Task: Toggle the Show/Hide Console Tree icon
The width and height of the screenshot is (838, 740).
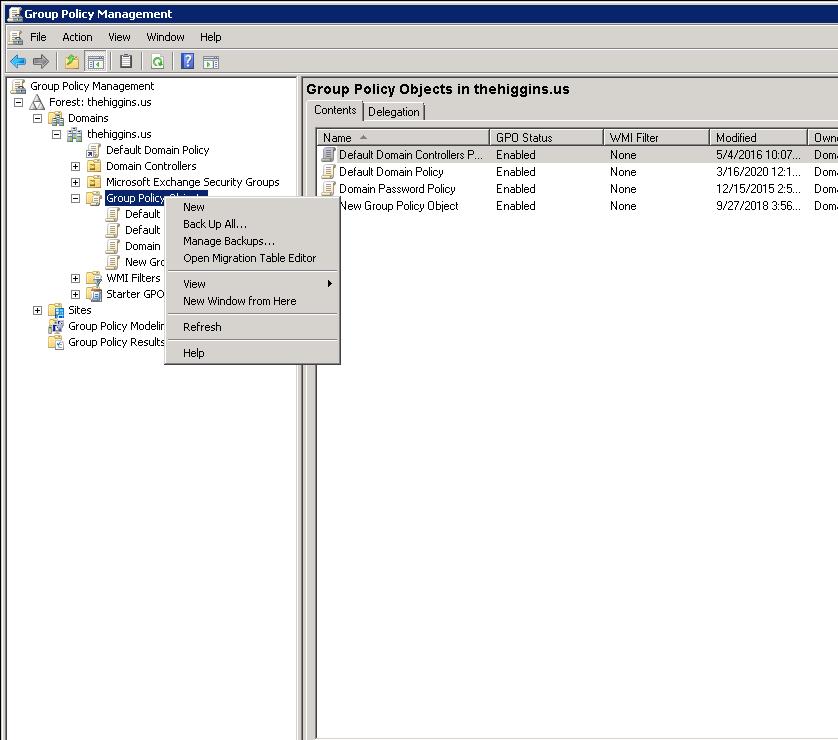Action: pos(94,61)
